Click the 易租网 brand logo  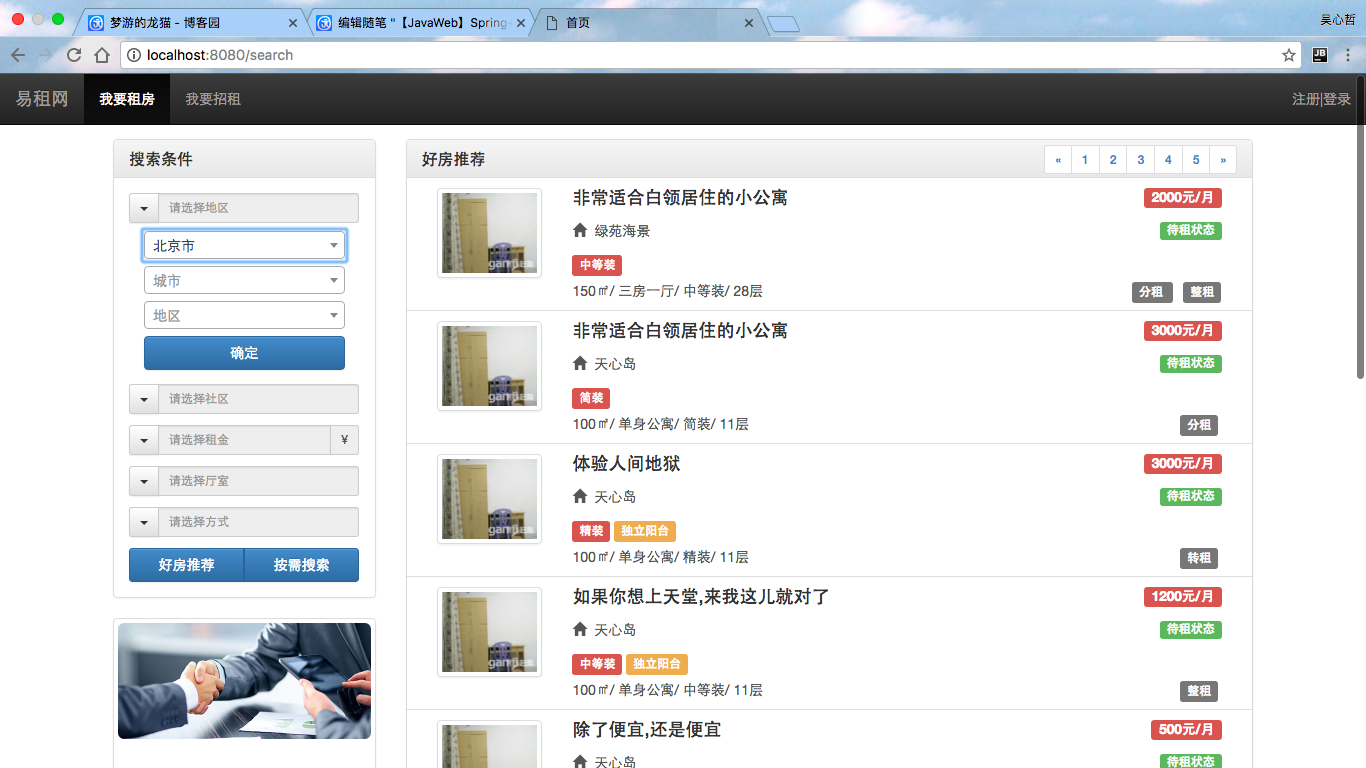42,99
